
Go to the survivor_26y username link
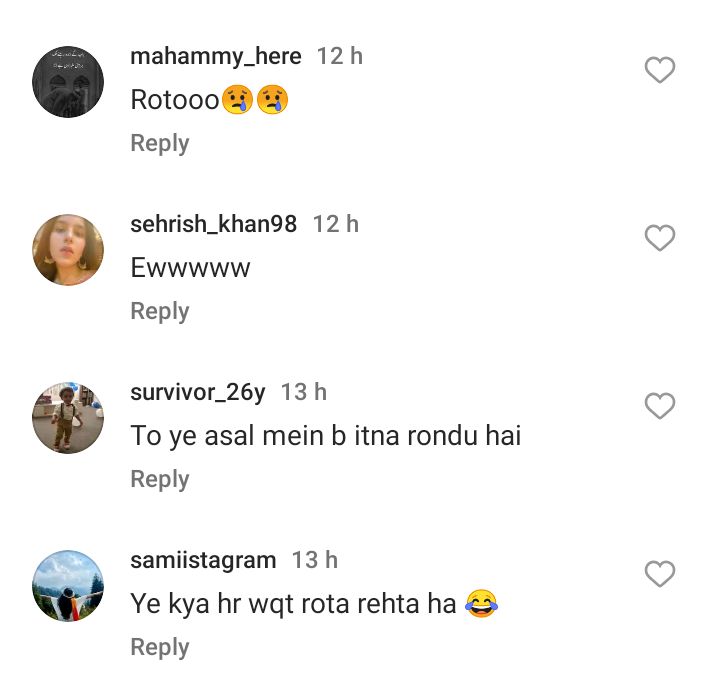[198, 392]
